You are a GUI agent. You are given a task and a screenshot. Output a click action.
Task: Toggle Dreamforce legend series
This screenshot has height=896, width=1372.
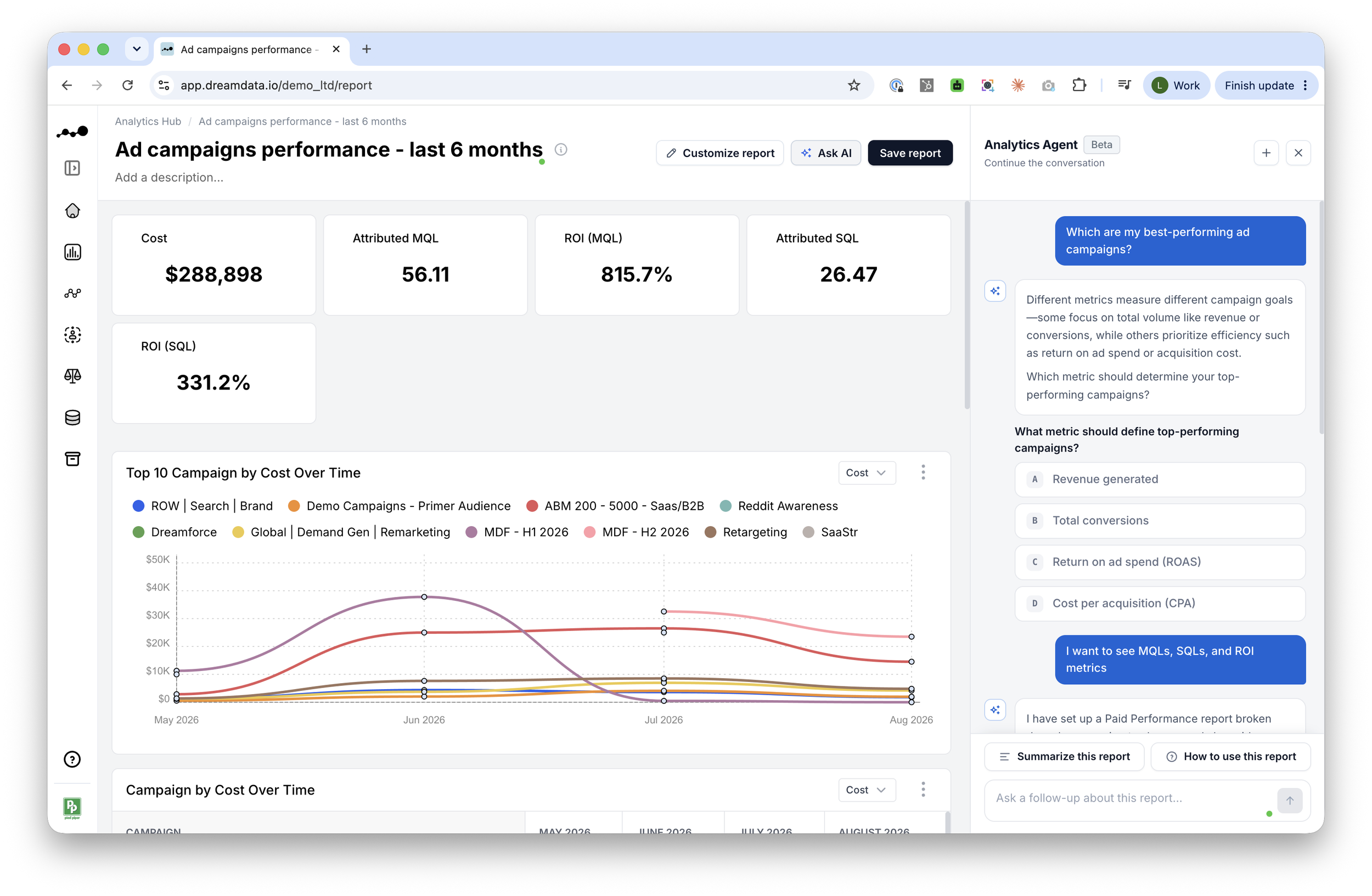(x=175, y=532)
